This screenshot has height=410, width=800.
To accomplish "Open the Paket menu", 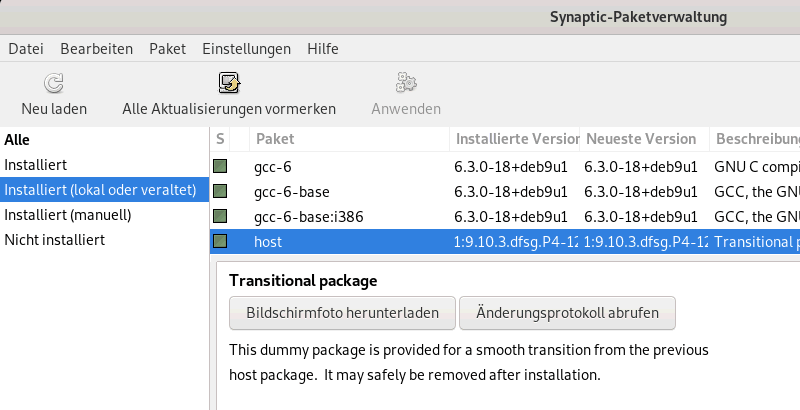I will 167,48.
